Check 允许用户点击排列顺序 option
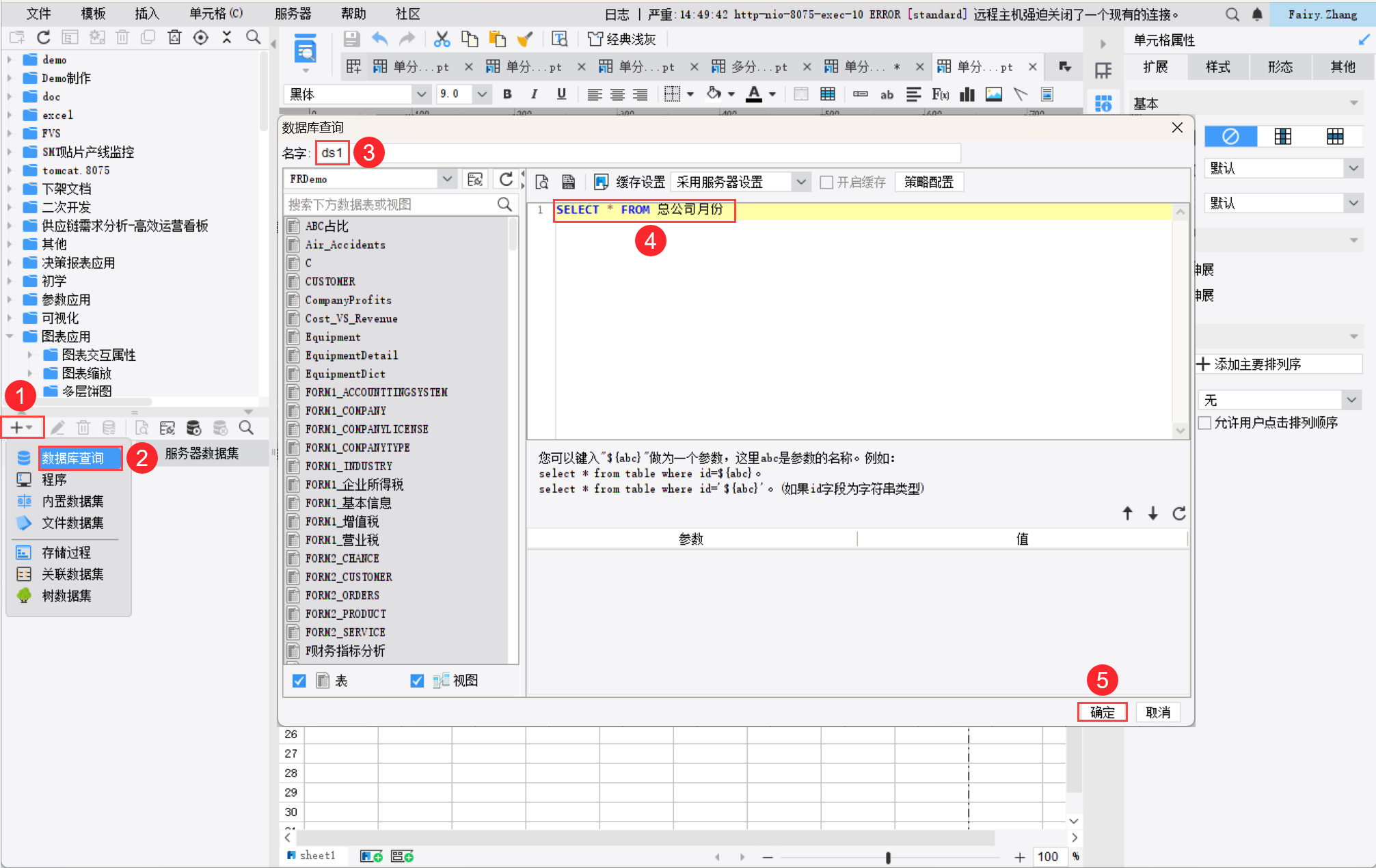 1205,423
